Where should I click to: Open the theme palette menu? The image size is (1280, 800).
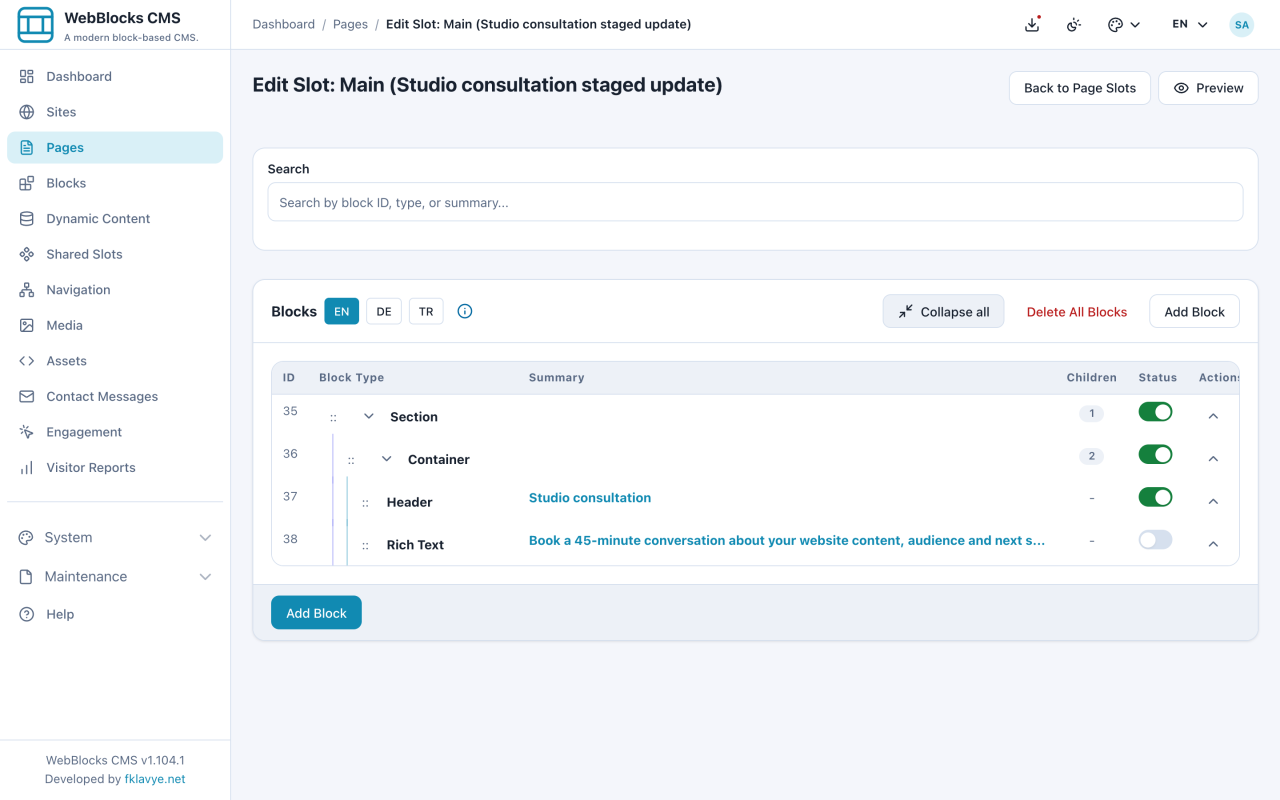[x=1124, y=25]
